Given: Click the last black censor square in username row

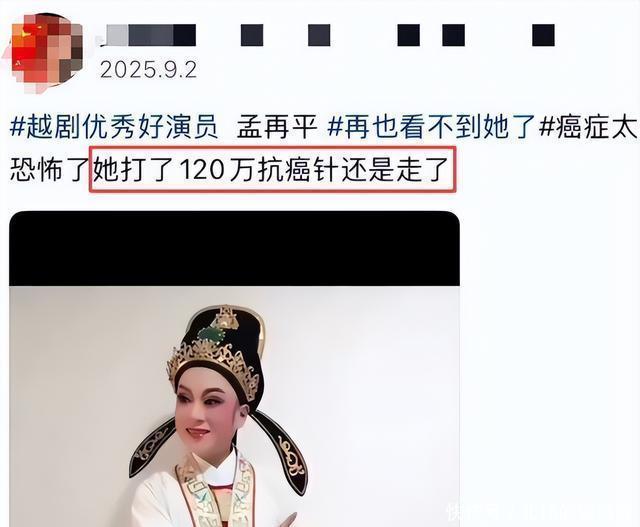Looking at the screenshot, I should [543, 35].
